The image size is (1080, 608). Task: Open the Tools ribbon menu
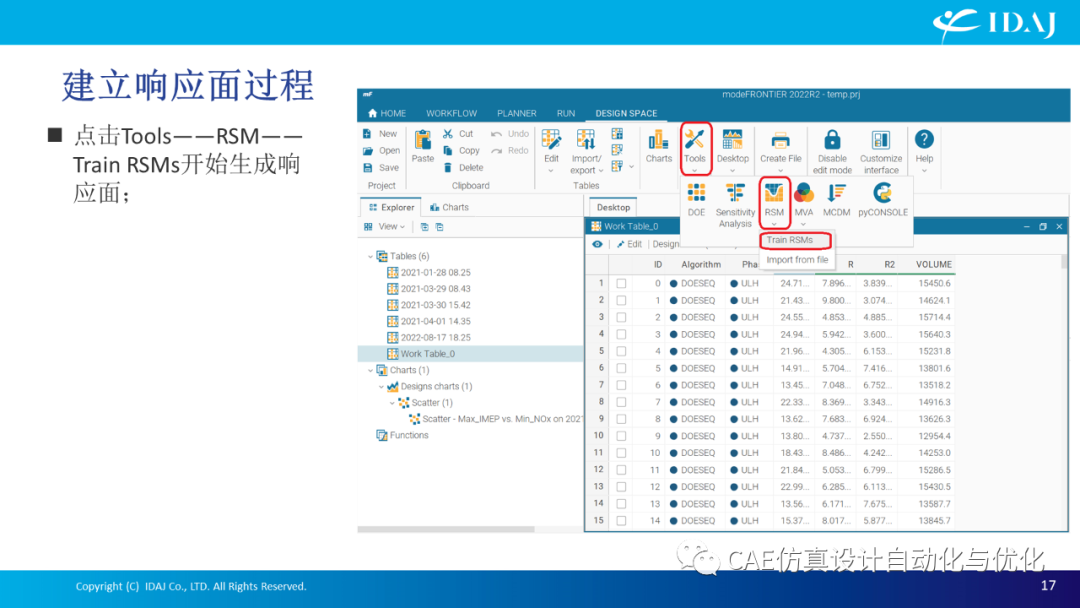pyautogui.click(x=694, y=149)
